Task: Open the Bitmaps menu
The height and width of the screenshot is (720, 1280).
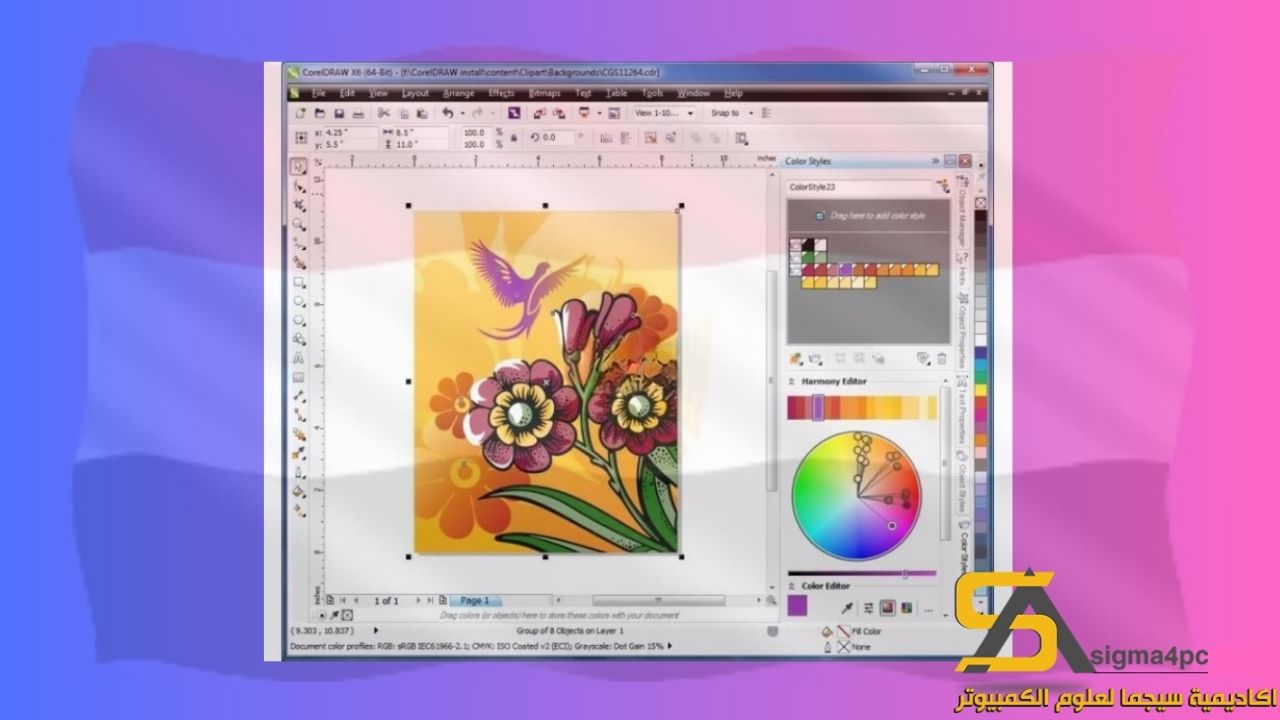Action: point(545,93)
